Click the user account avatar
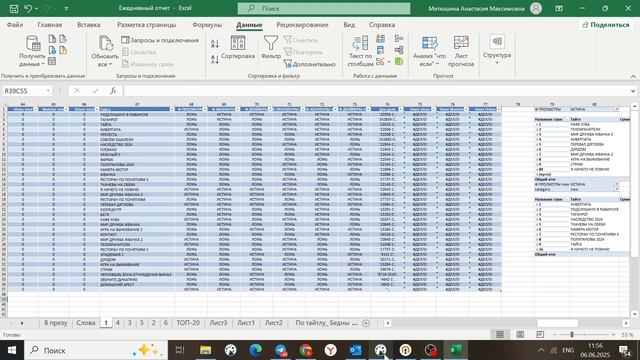The image size is (640, 360). (x=536, y=8)
